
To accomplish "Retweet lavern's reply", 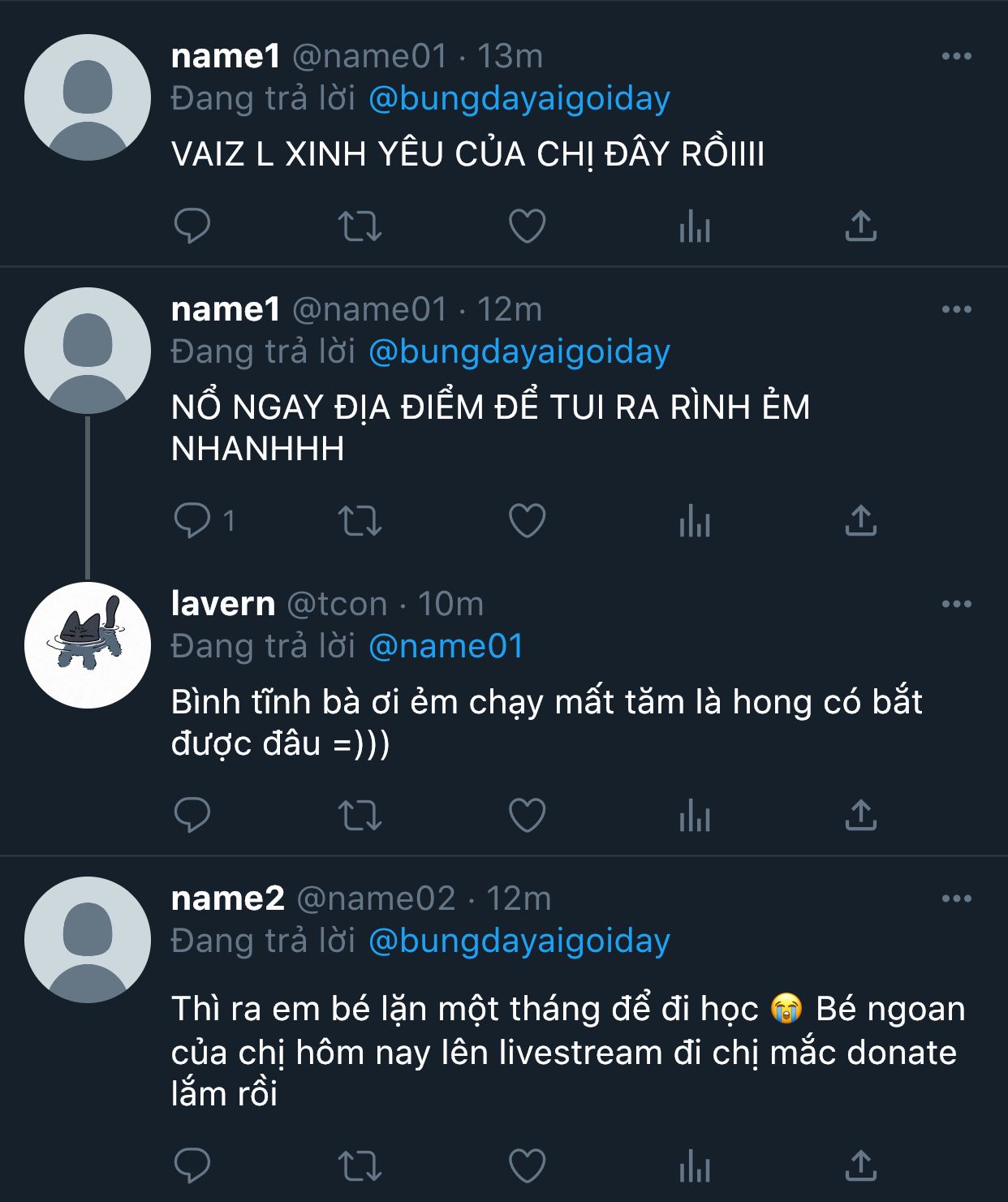I will pos(359,816).
